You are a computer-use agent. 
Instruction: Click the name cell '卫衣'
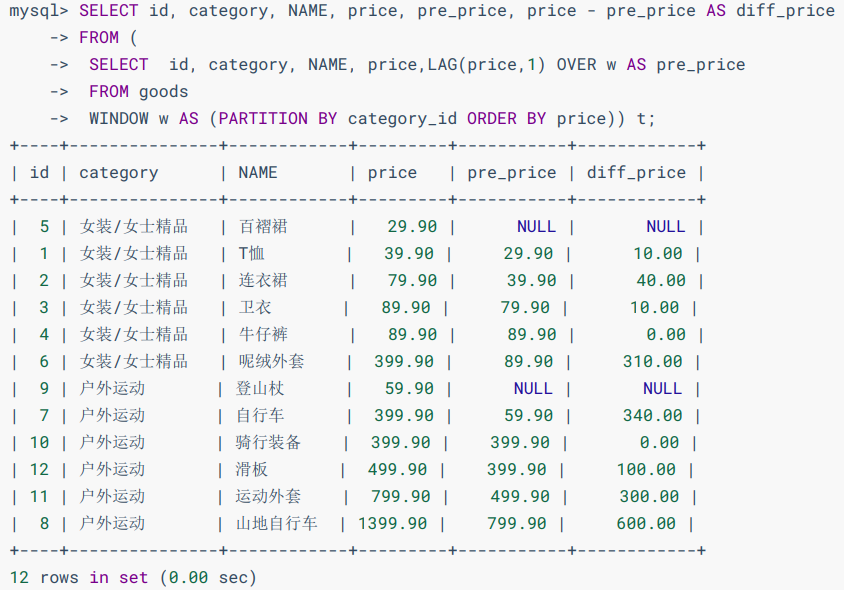pyautogui.click(x=255, y=307)
